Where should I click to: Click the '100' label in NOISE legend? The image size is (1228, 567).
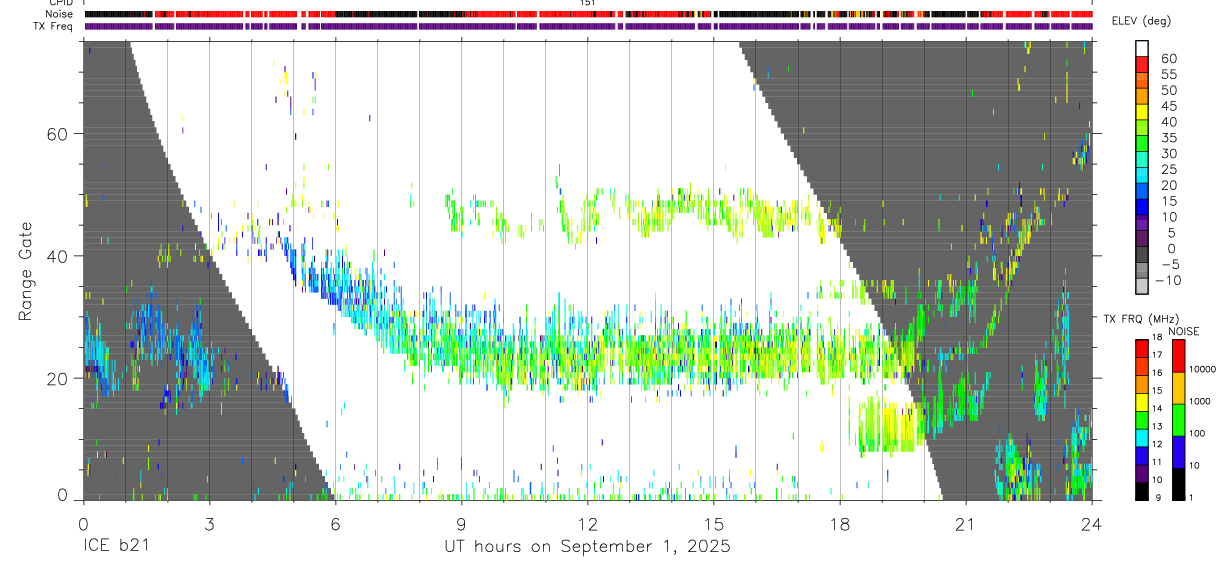pyautogui.click(x=1197, y=433)
